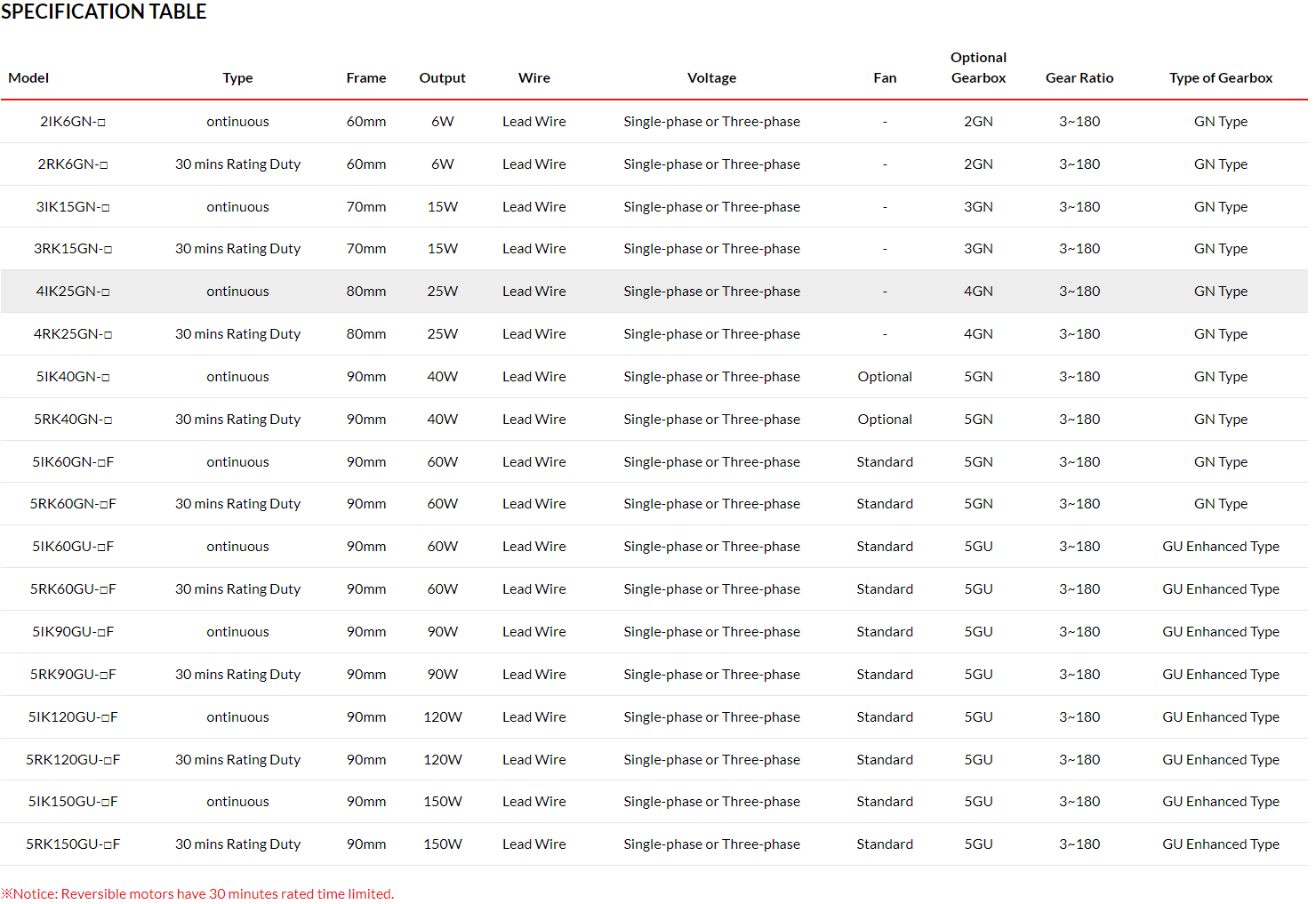Click the Voltage column header
This screenshot has width=1316, height=904.
click(x=712, y=78)
